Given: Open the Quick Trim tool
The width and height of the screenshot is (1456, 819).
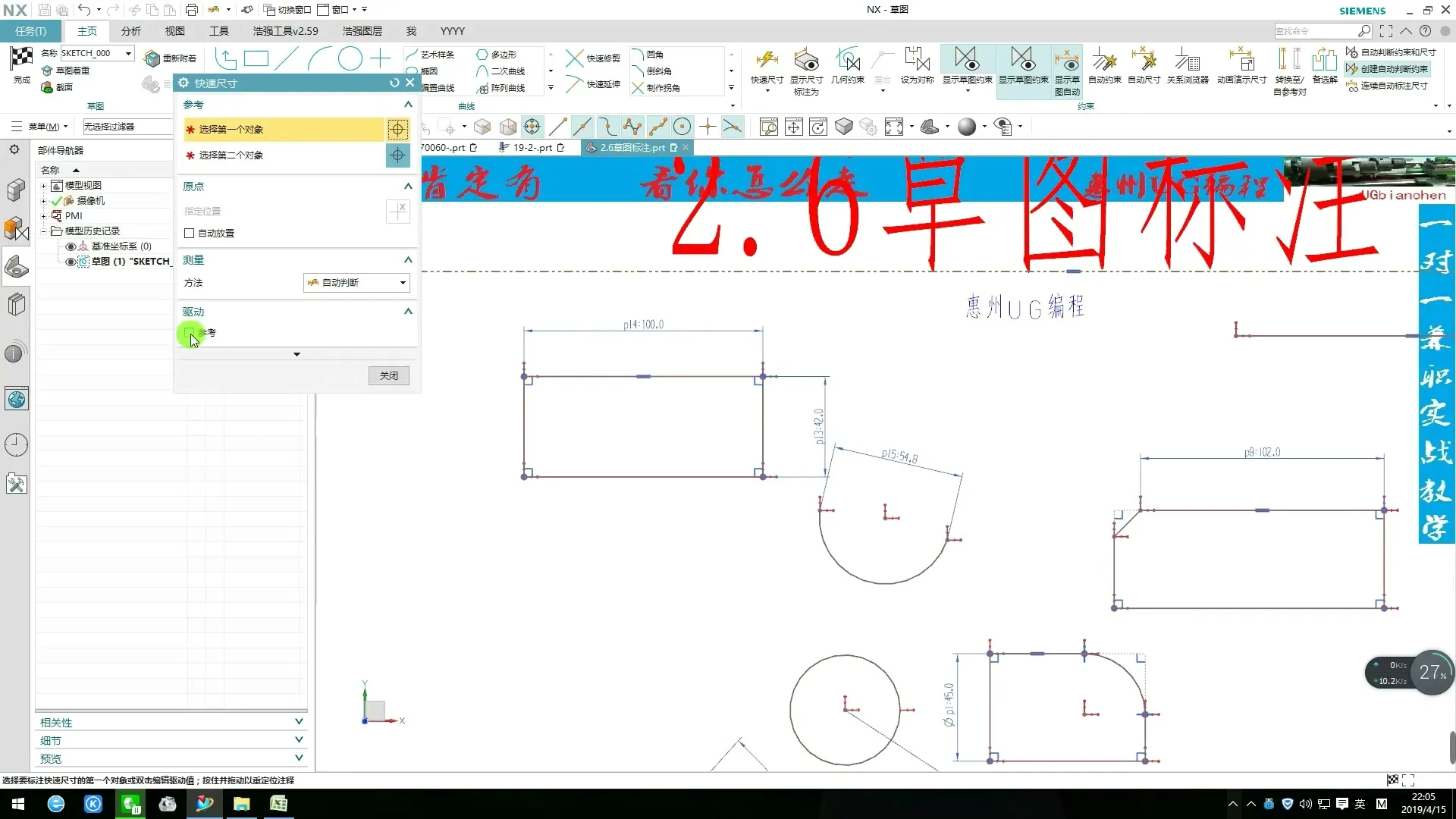Looking at the screenshot, I should (594, 58).
